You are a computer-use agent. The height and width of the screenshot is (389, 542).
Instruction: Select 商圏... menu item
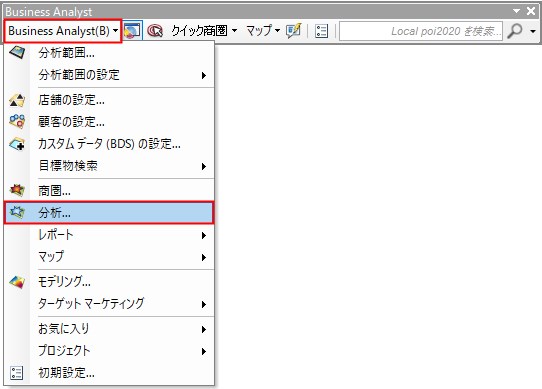109,191
